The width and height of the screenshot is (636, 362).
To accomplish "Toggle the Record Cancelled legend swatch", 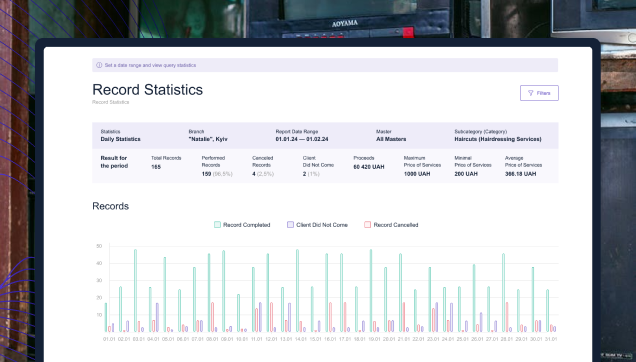I will point(367,225).
